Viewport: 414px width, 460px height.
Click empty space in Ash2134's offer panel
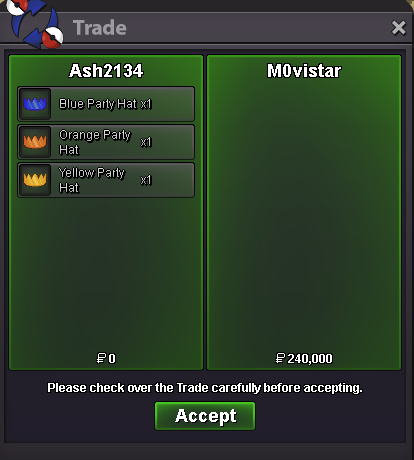coord(106,273)
